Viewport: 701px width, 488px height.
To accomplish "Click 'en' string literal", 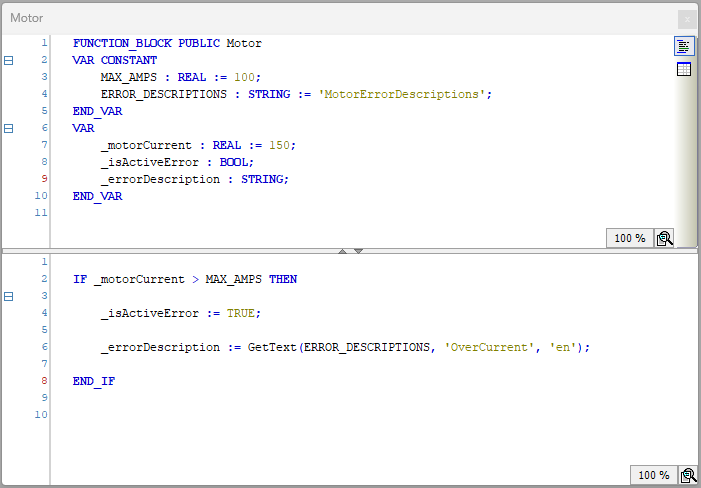I will (x=562, y=348).
